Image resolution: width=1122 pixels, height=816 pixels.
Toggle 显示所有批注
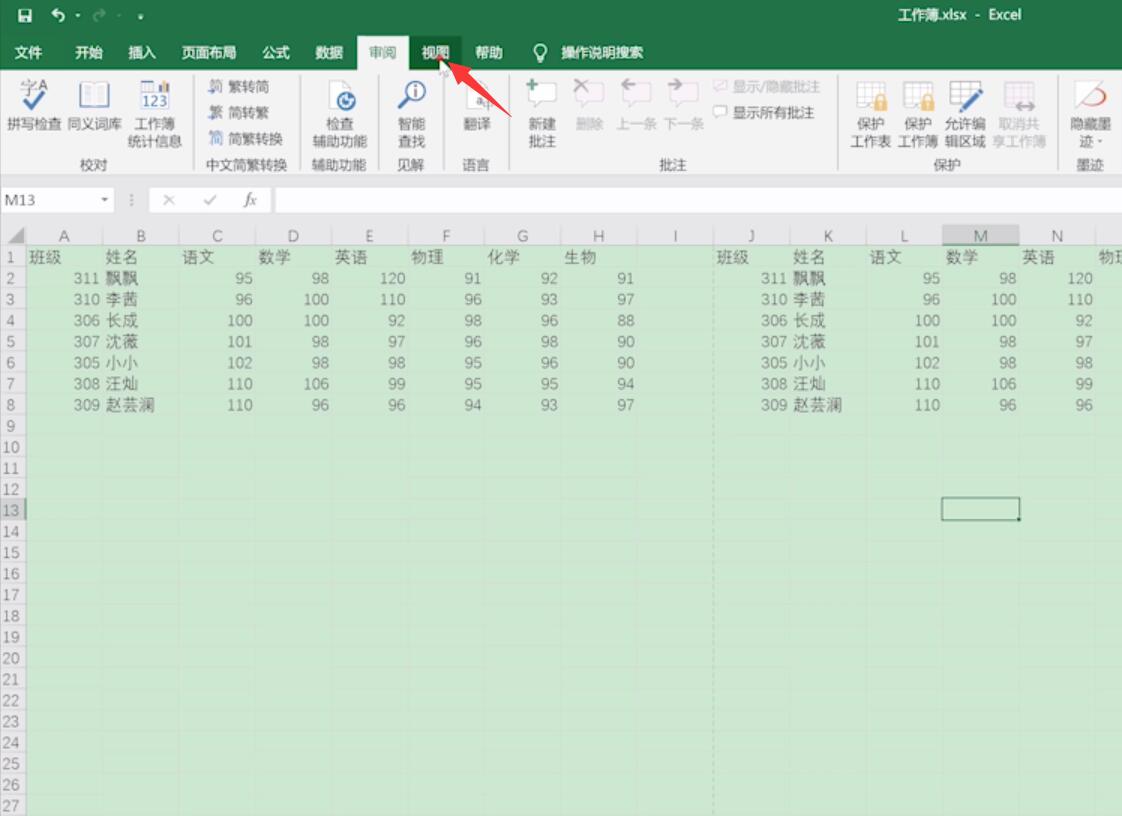(764, 112)
